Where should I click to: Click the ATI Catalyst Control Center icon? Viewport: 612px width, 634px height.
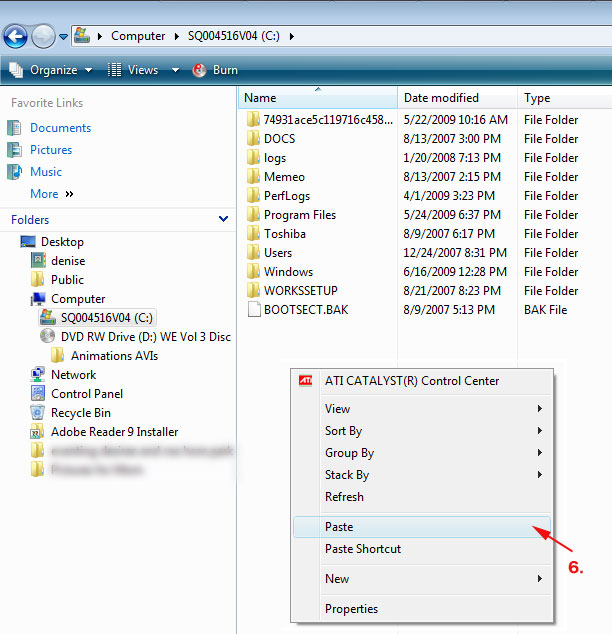coord(307,381)
